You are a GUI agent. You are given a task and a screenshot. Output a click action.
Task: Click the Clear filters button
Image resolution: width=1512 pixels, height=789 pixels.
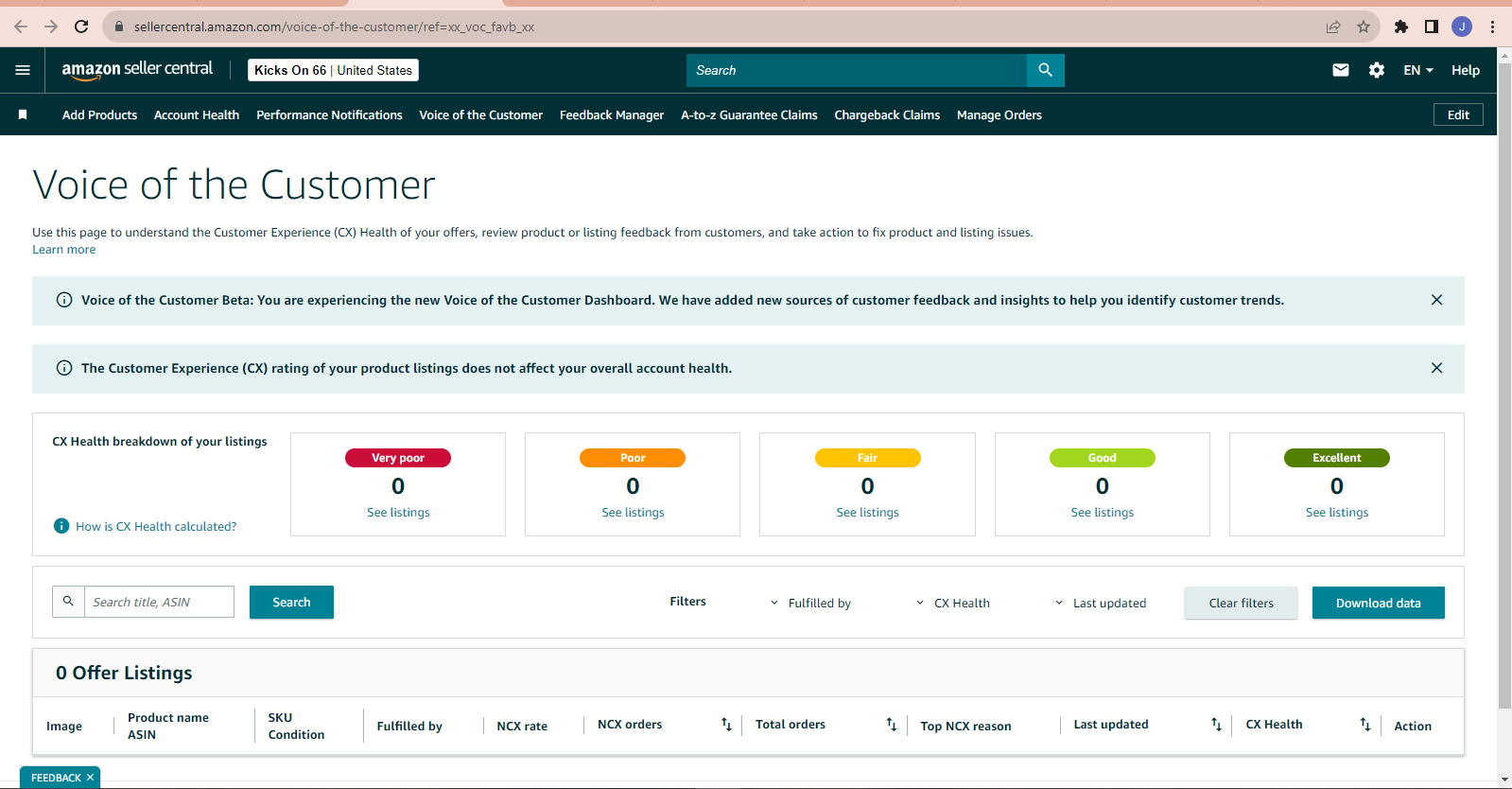click(x=1241, y=603)
